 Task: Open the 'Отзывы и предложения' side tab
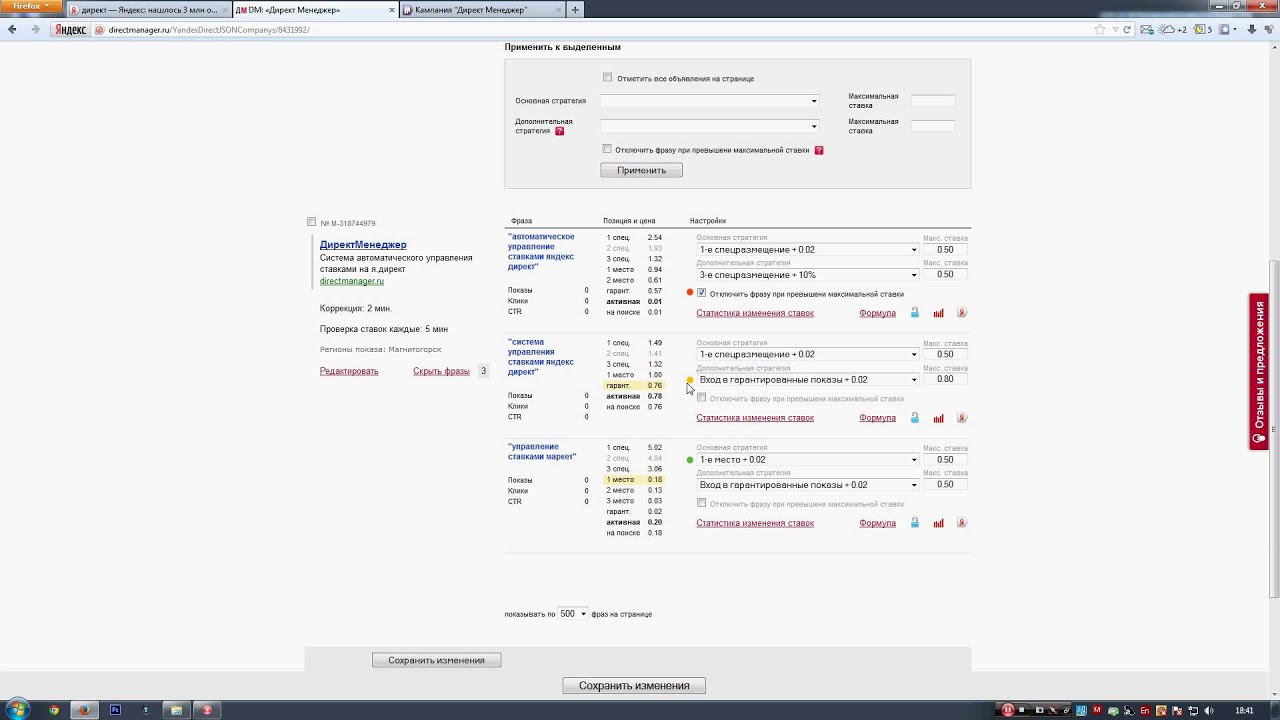click(1259, 371)
